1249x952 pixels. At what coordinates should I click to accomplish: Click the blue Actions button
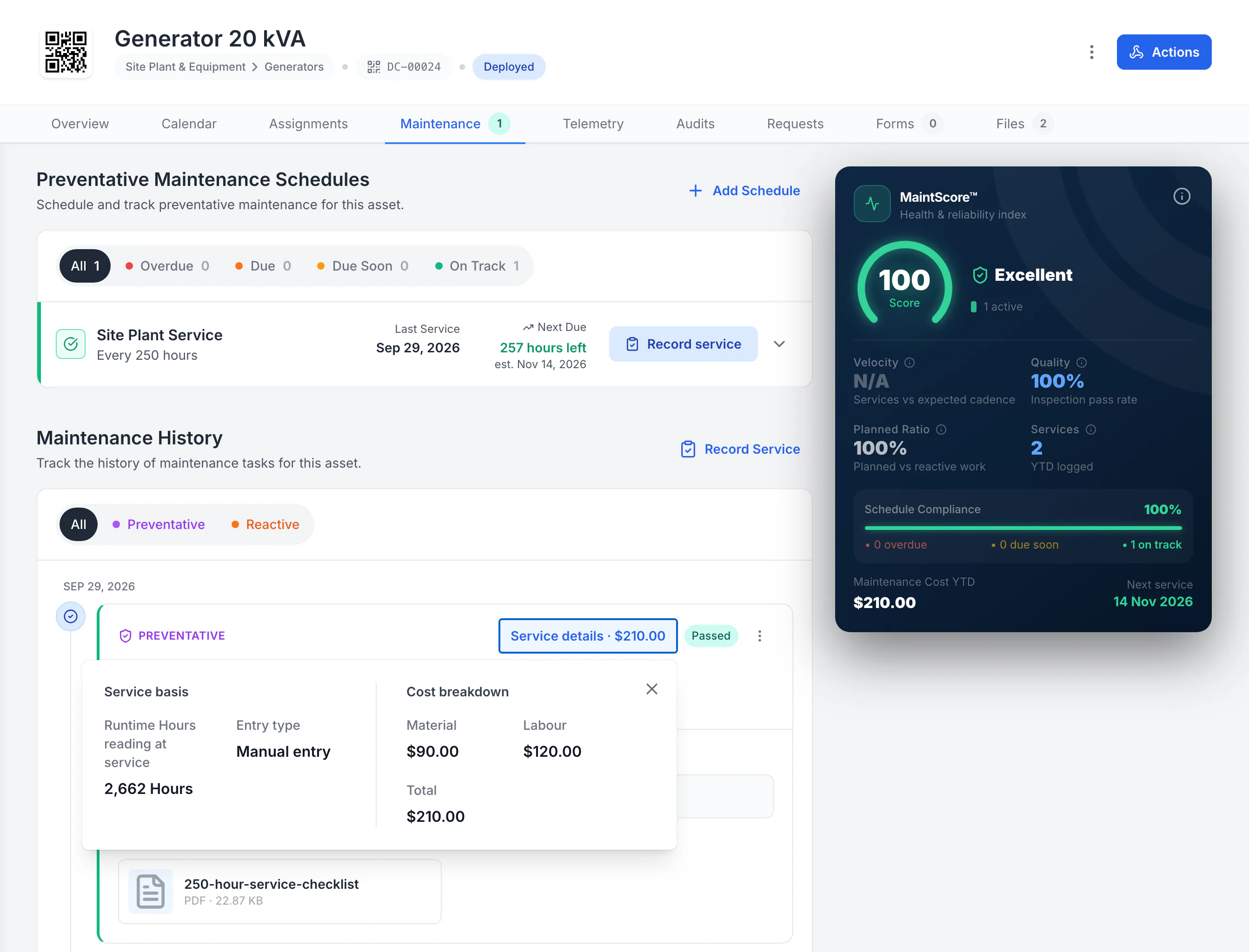(x=1164, y=52)
